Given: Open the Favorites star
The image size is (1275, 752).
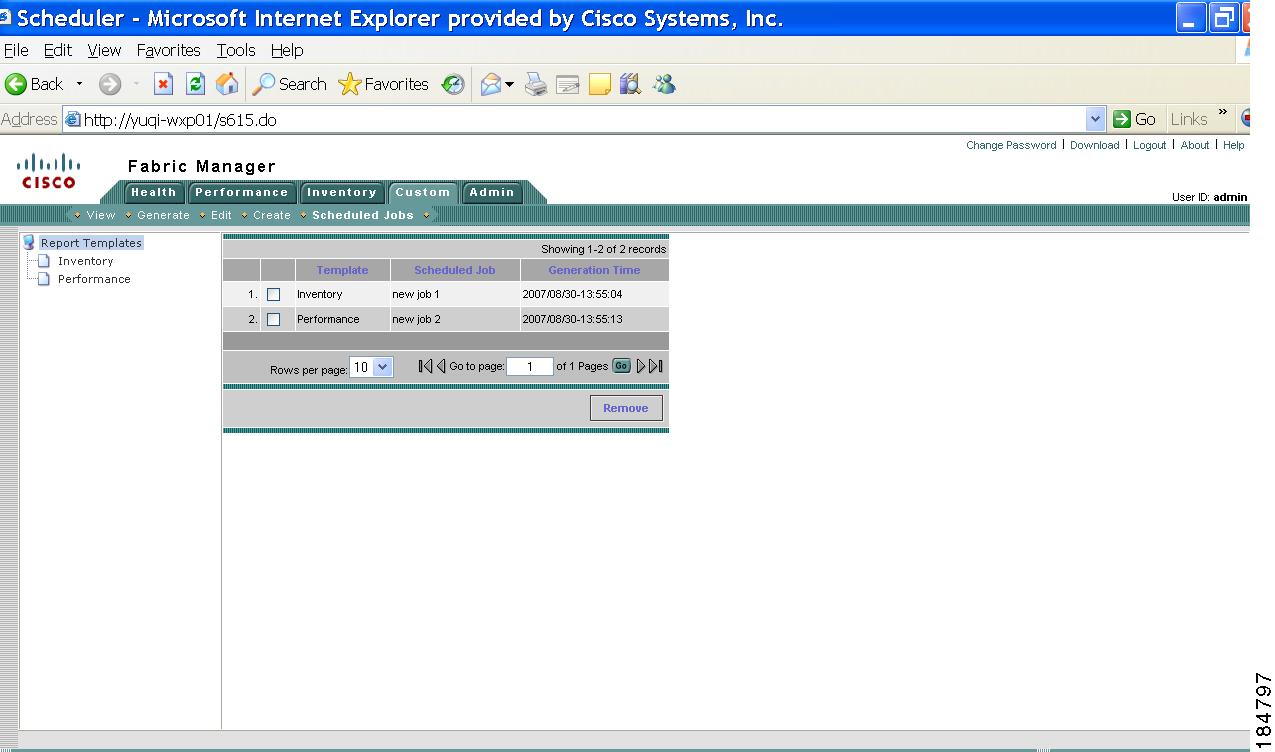Looking at the screenshot, I should coord(349,85).
